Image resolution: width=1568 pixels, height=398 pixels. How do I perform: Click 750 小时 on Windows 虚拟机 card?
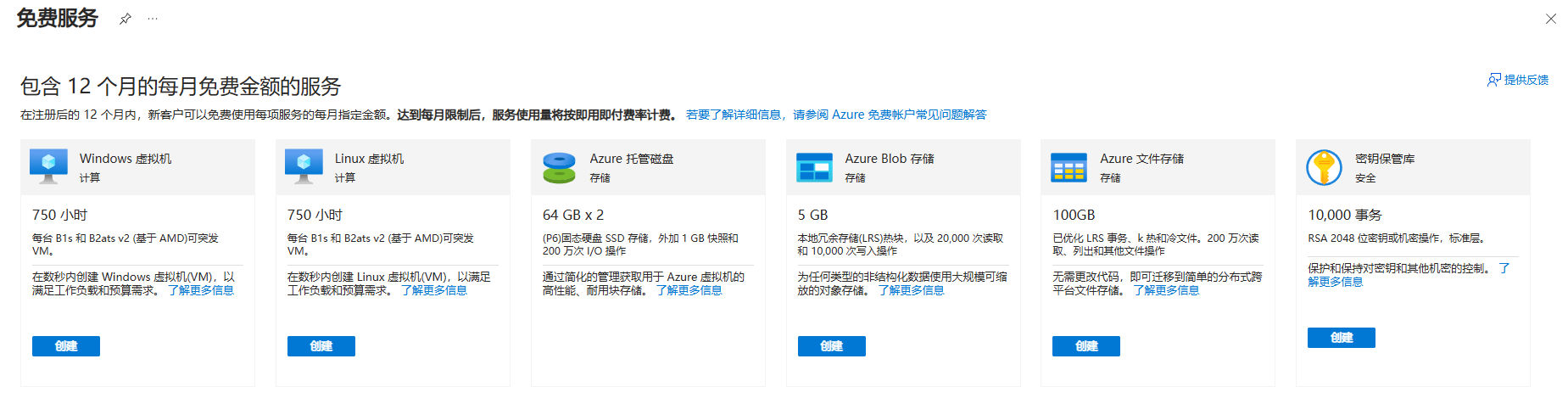60,215
